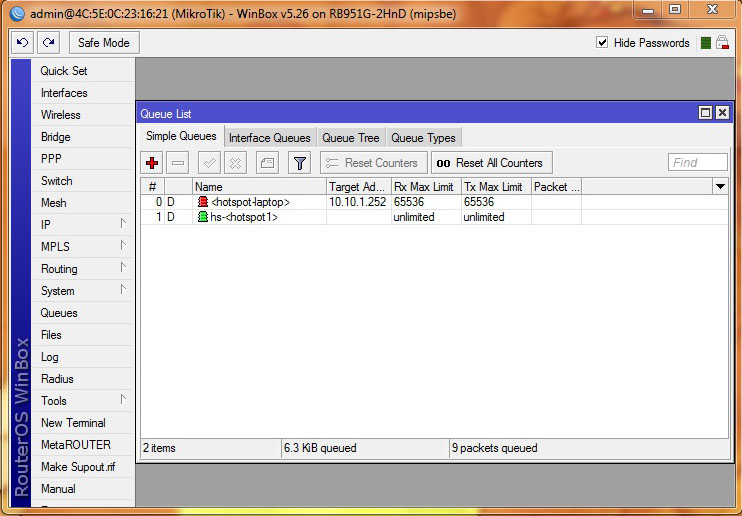
Task: Click the green queue icon of hs-<hotspot1>
Action: 203,217
